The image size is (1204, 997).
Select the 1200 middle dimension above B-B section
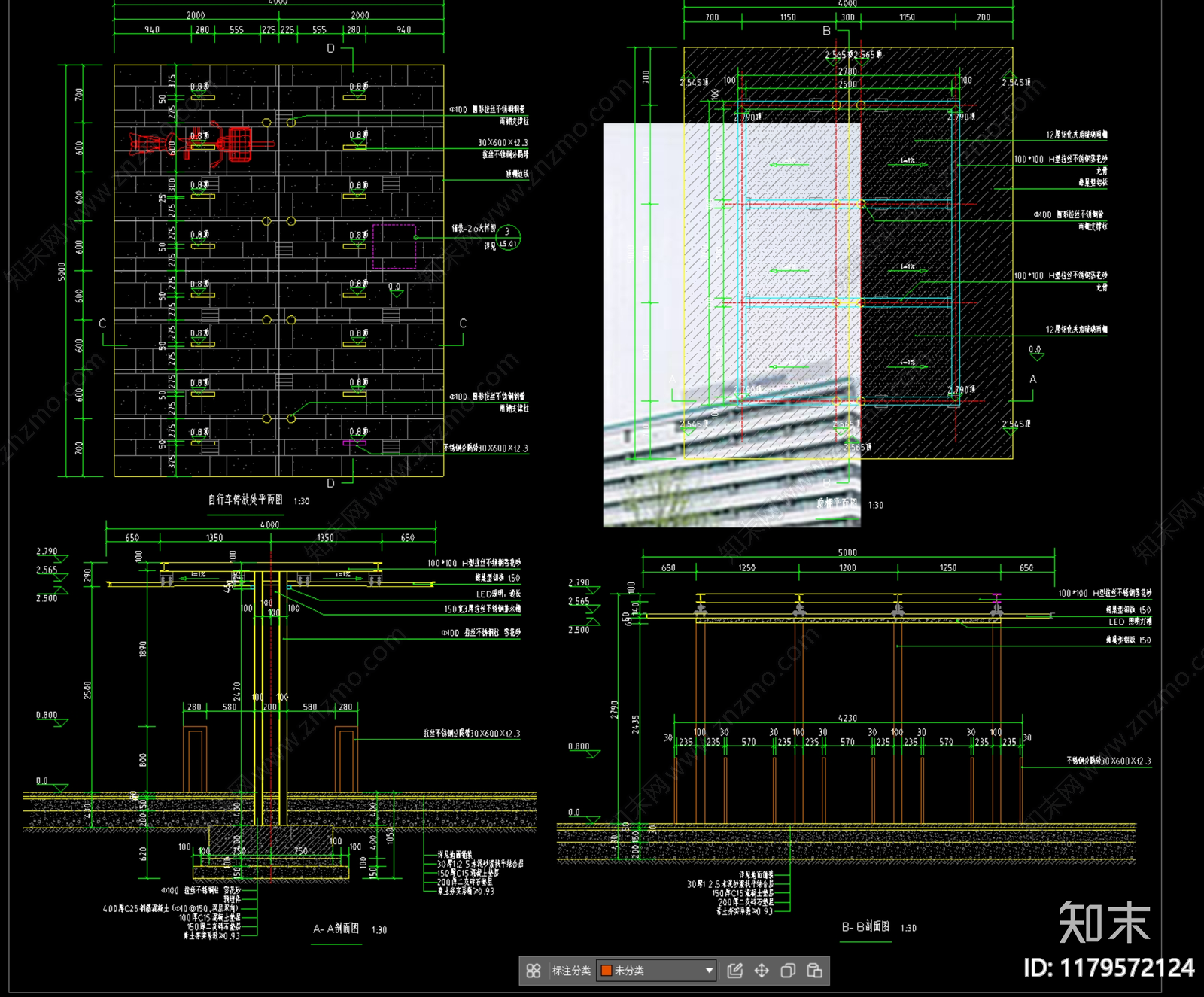847,568
